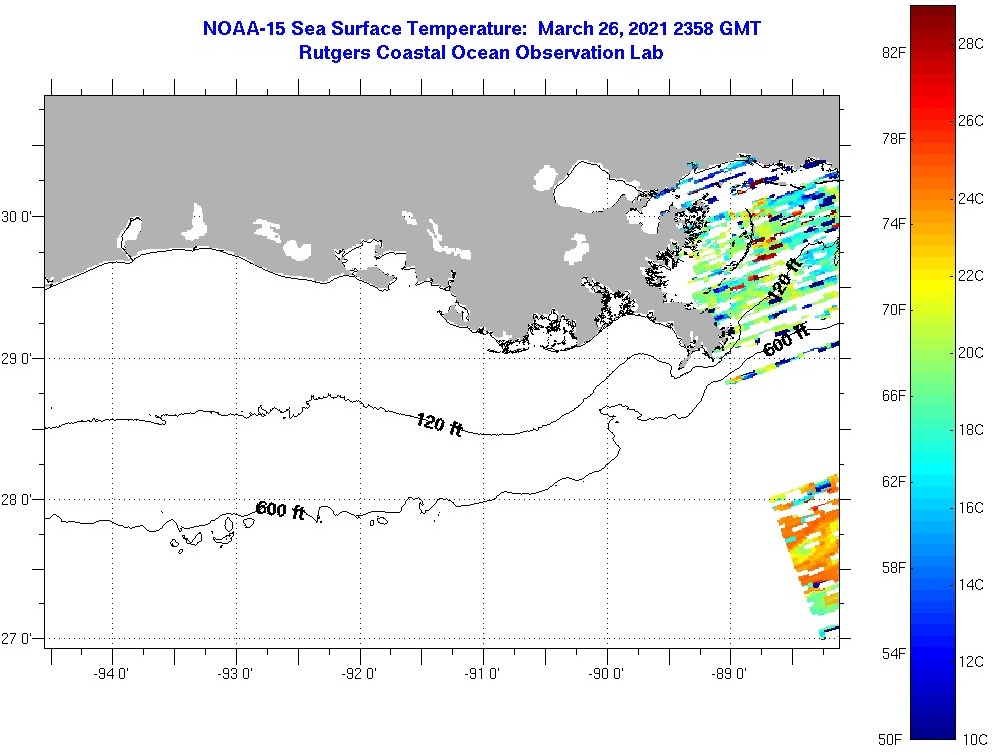Click the '50F' colorbar label

tap(890, 739)
